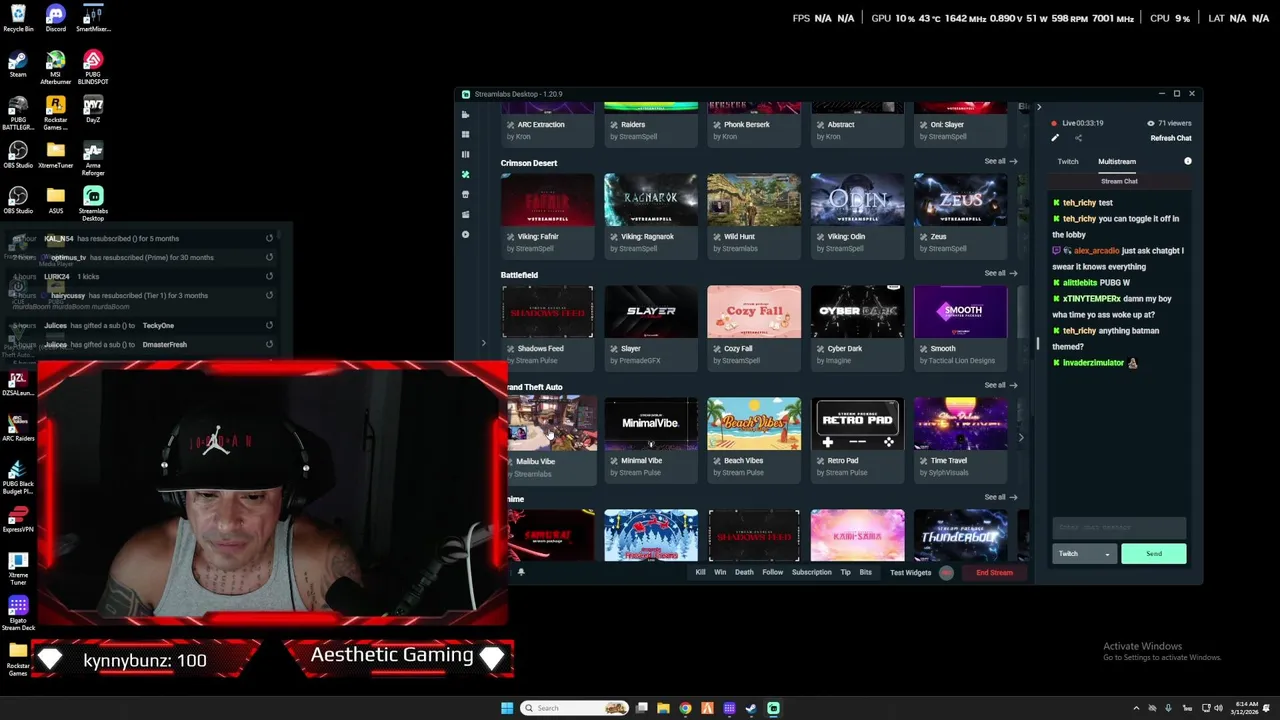The width and height of the screenshot is (1280, 720).
Task: Open Steam desktop shortcut
Action: [18, 64]
